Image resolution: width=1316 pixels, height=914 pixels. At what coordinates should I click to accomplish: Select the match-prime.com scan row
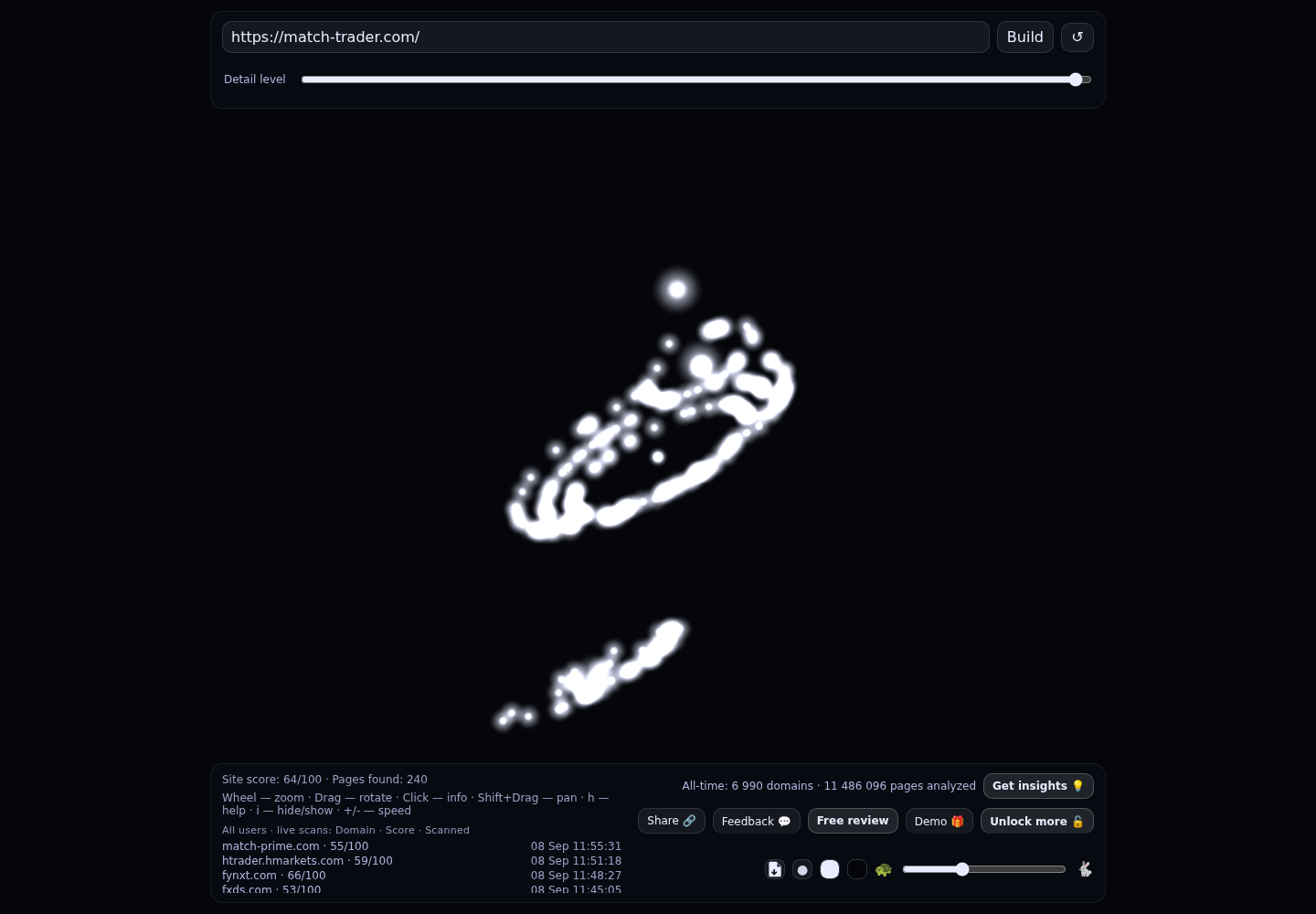pyautogui.click(x=421, y=846)
